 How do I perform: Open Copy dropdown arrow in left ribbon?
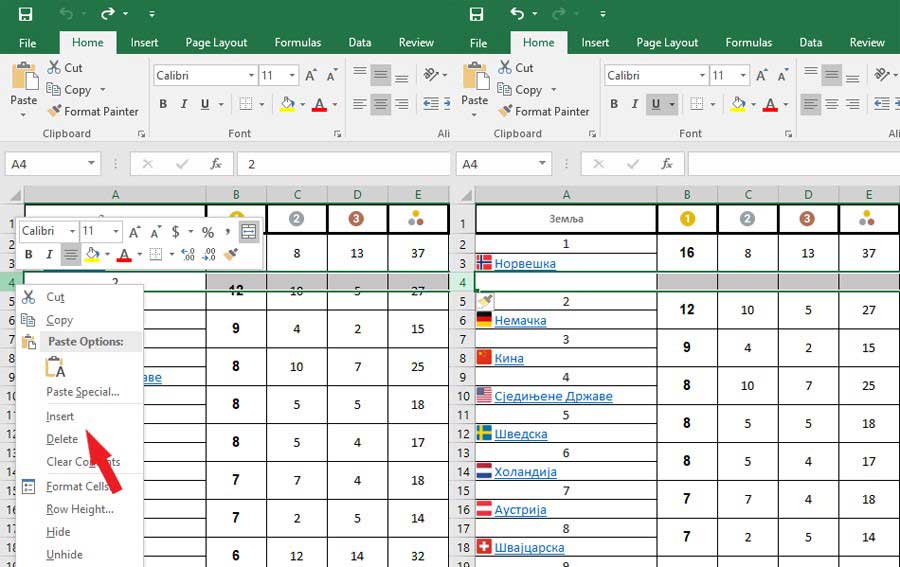click(103, 90)
